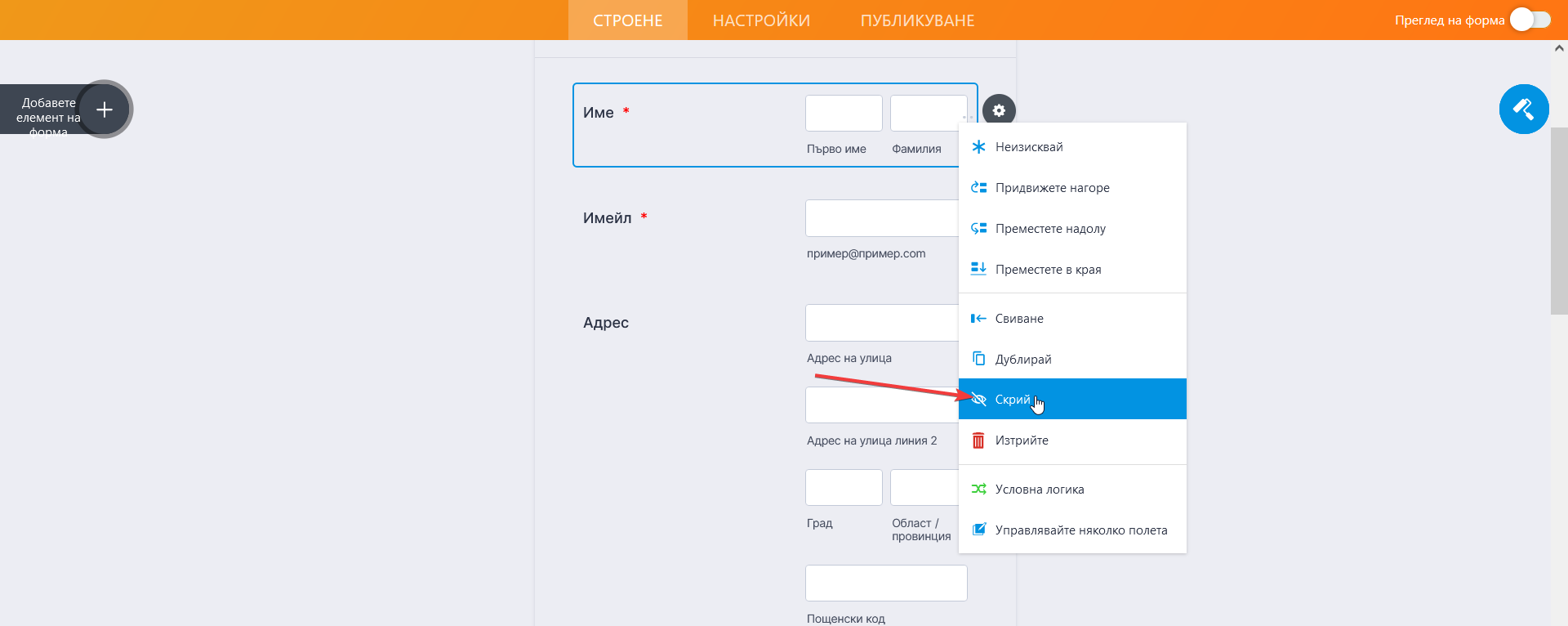
Task: Click the trash icon next to Изтрийте
Action: 978,440
